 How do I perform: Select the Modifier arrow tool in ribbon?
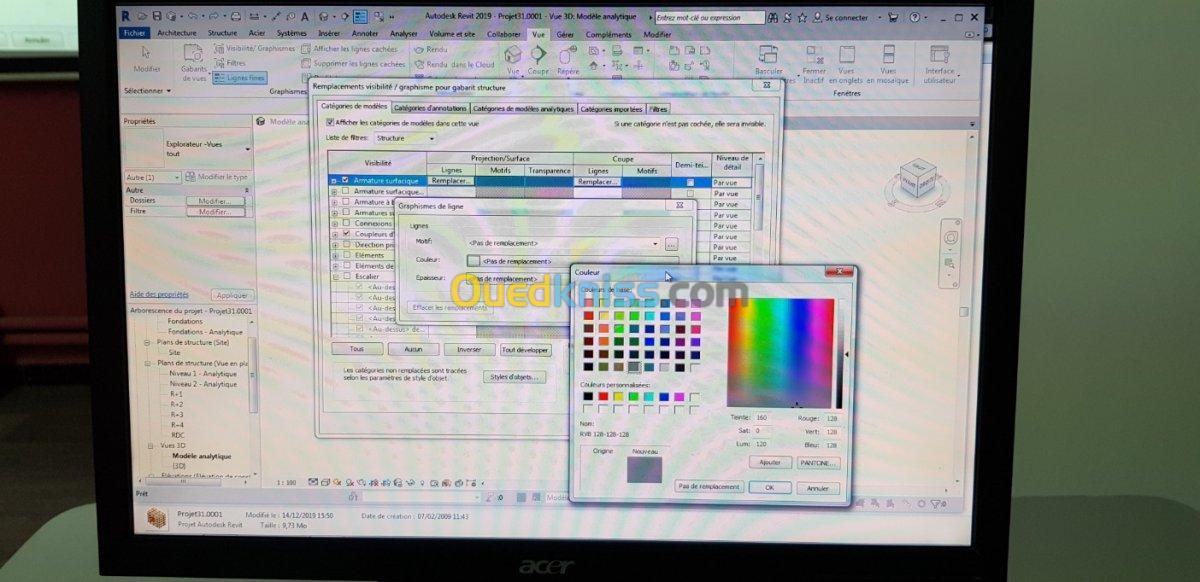[146, 51]
